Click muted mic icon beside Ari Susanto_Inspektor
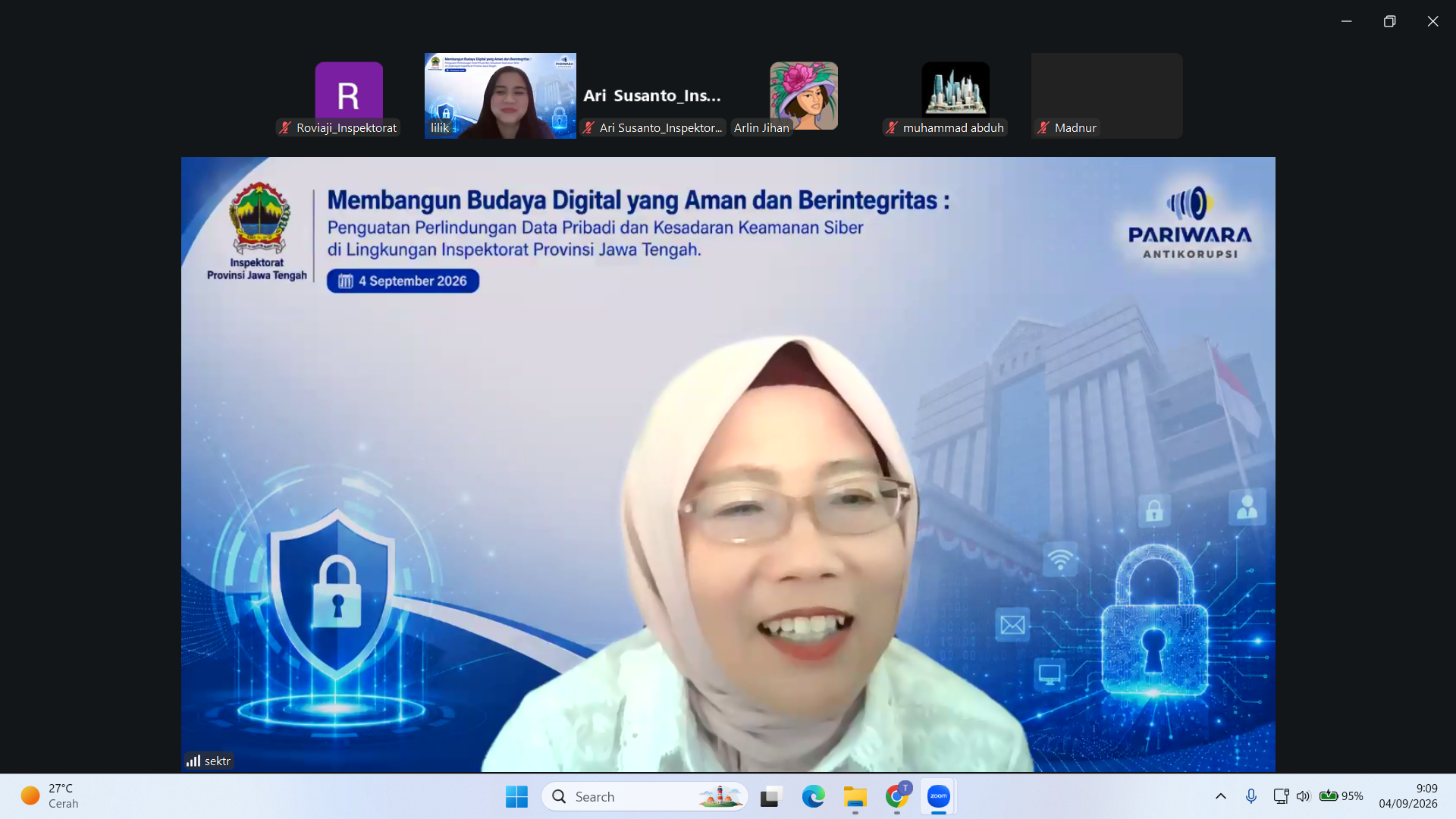 tap(588, 127)
